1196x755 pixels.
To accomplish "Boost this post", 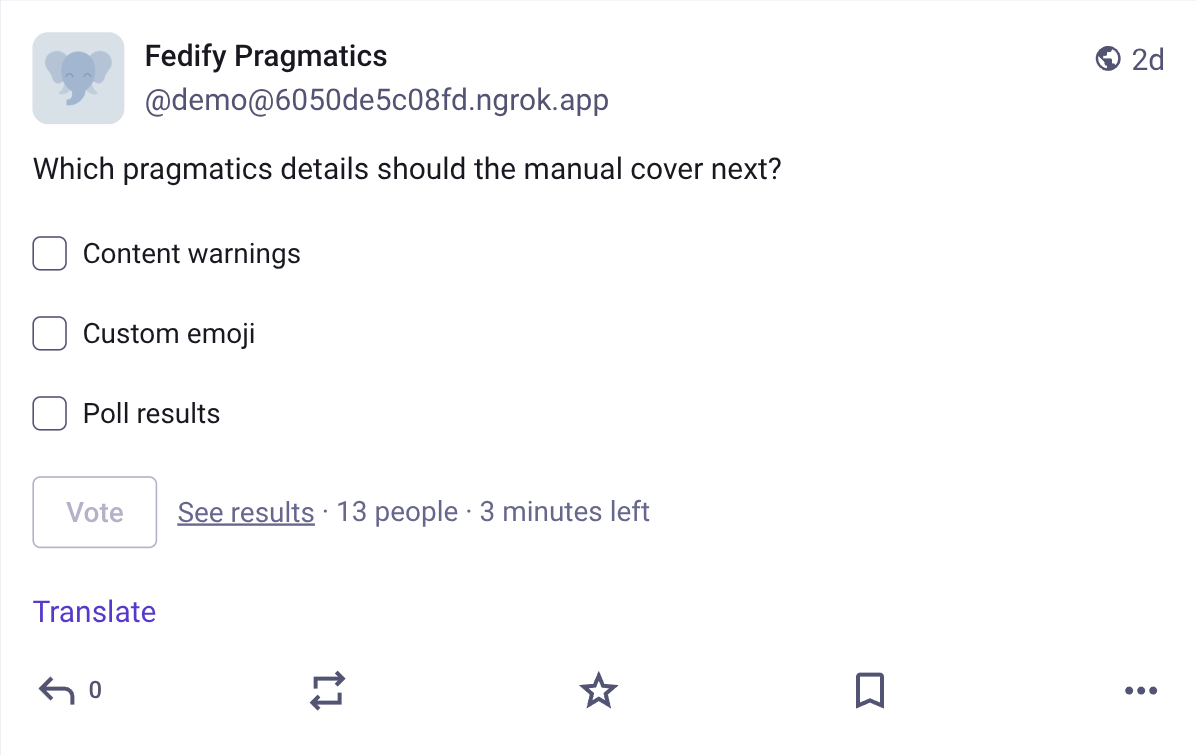I will pos(327,690).
